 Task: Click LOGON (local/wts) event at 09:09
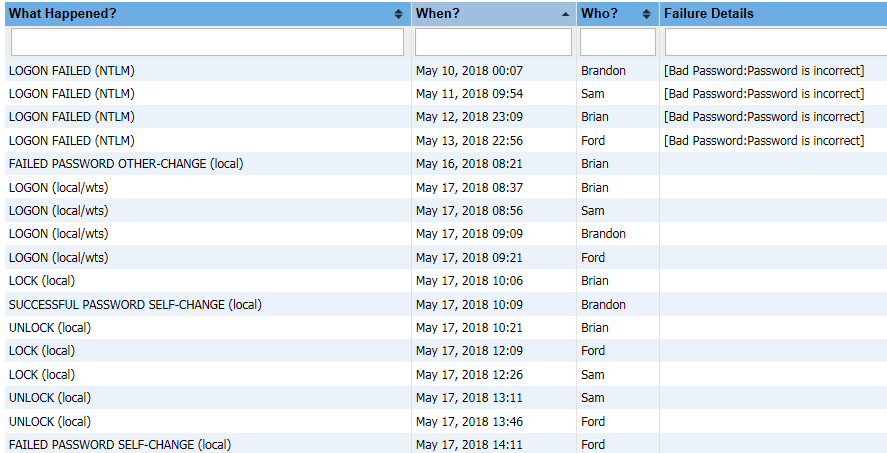tap(58, 234)
